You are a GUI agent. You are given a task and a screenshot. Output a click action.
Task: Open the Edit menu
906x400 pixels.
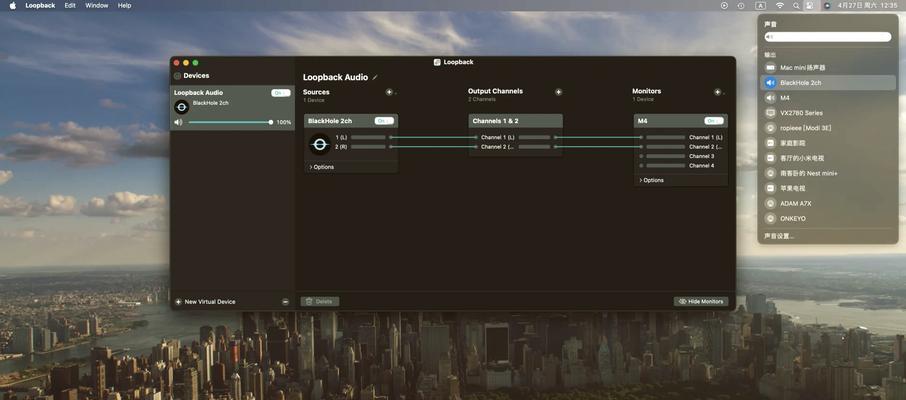coord(70,5)
